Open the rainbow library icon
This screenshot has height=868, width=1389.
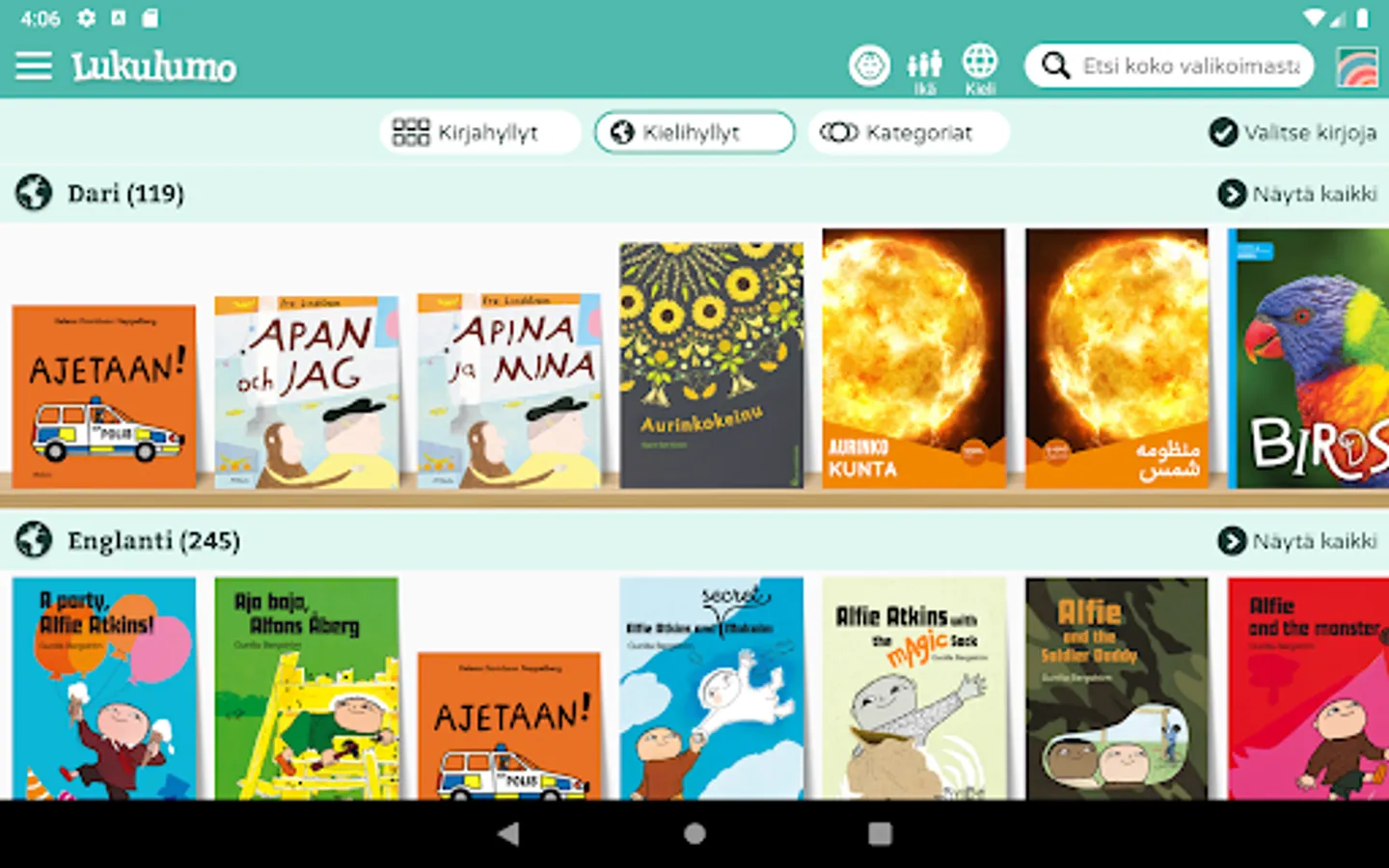pyautogui.click(x=1357, y=67)
